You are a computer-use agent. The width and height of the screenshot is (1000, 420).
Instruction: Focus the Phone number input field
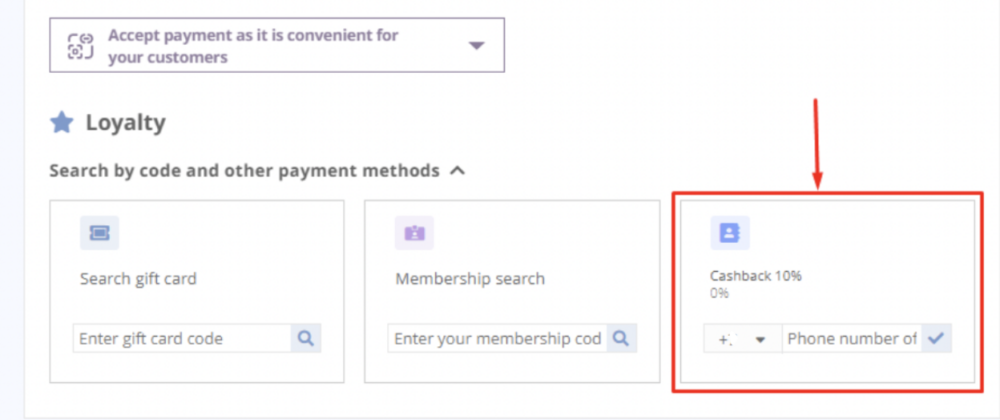851,338
